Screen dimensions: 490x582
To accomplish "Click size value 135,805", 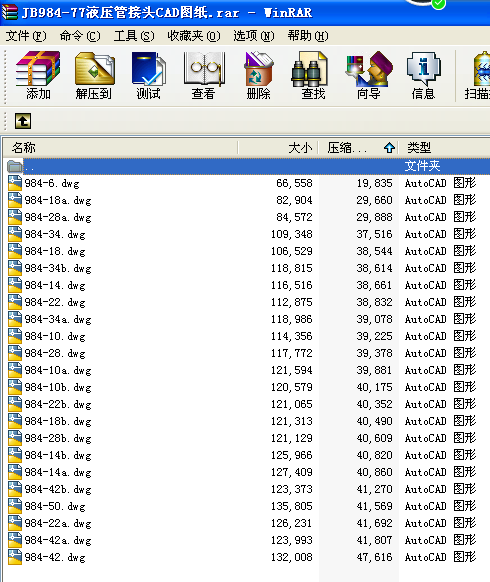I will point(292,506).
